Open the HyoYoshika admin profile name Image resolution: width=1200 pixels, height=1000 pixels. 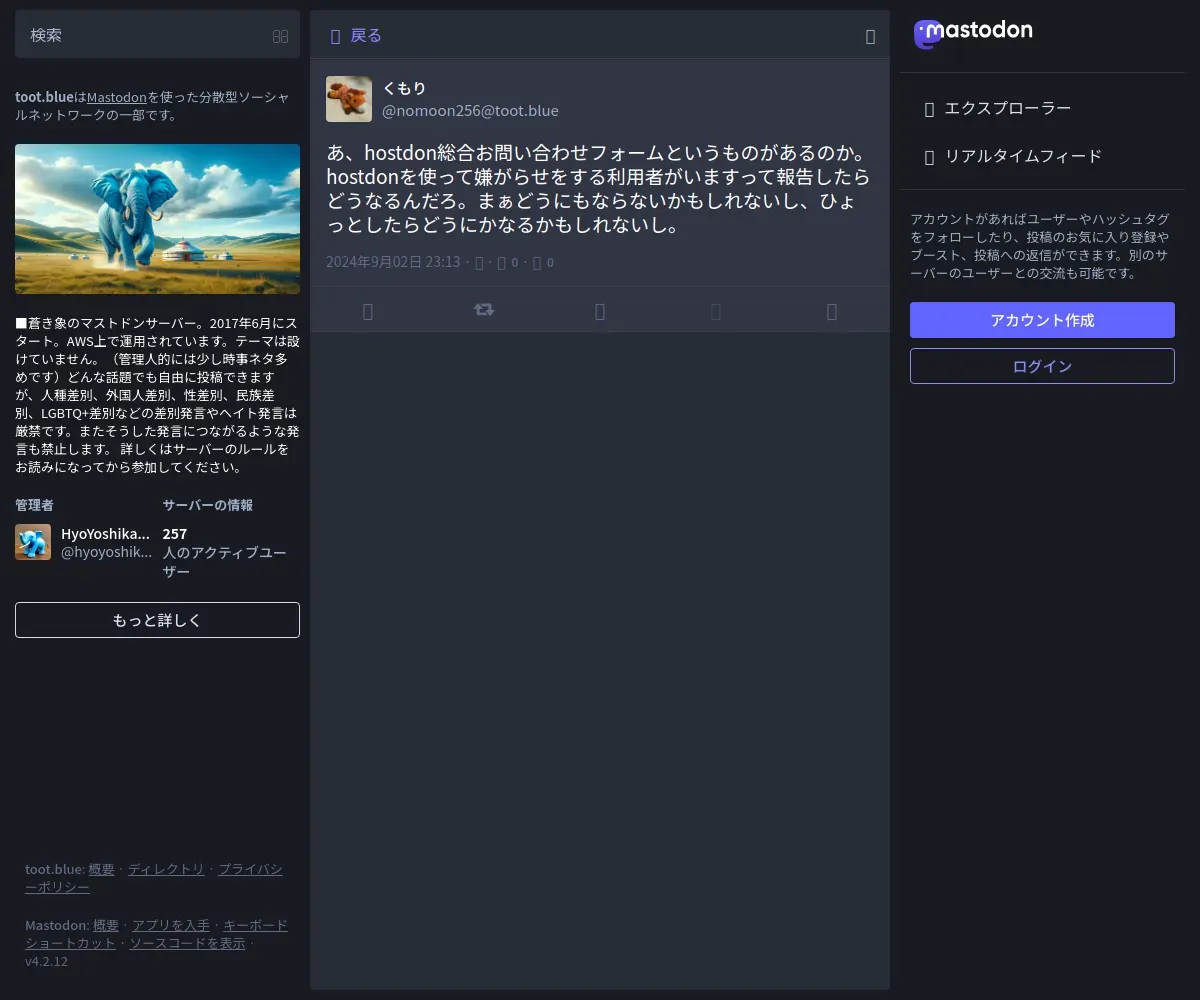pos(105,533)
